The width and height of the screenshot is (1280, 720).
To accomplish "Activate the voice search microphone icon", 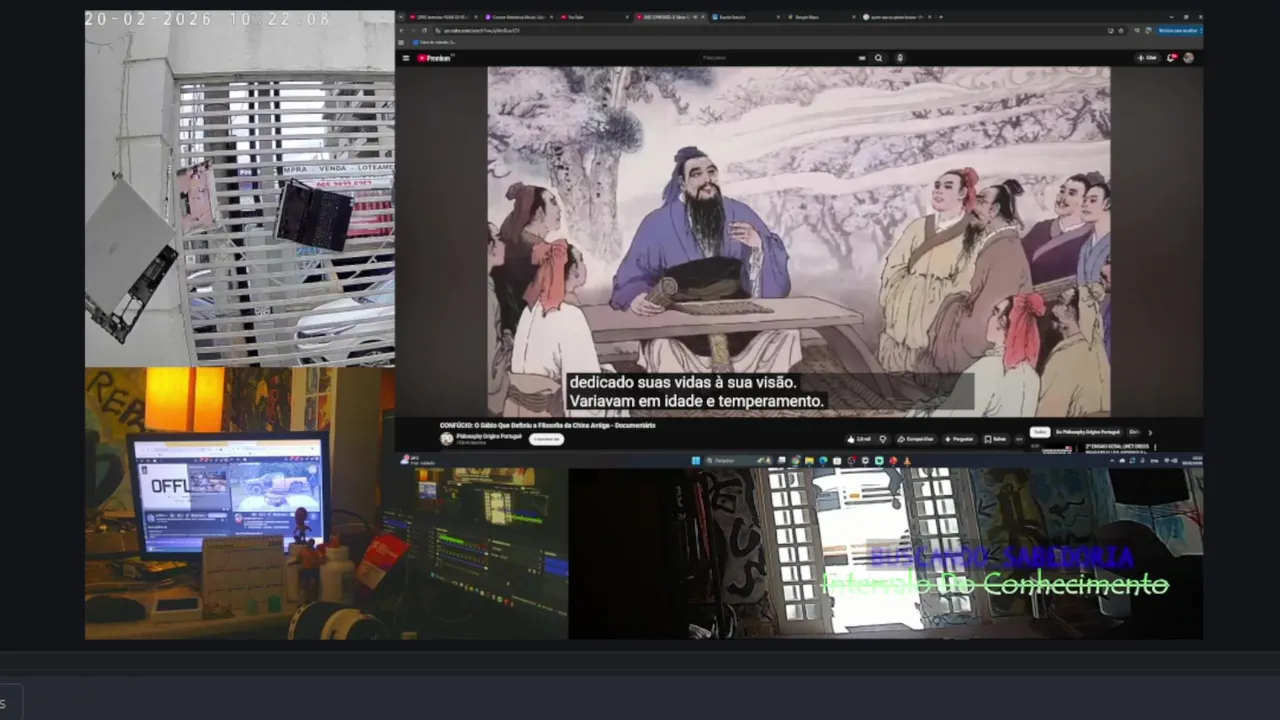I will pyautogui.click(x=900, y=58).
